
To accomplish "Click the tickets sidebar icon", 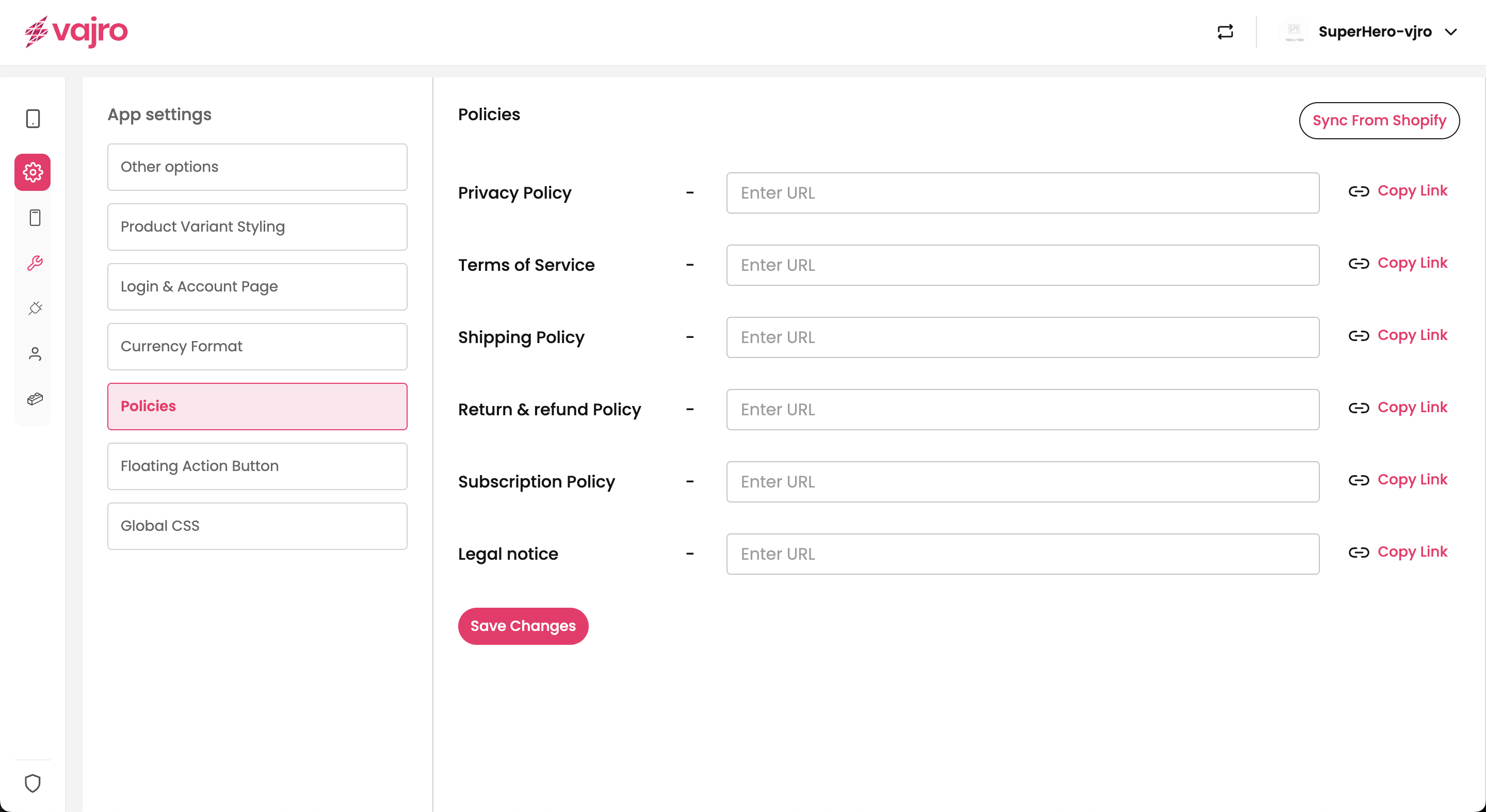I will click(x=35, y=398).
